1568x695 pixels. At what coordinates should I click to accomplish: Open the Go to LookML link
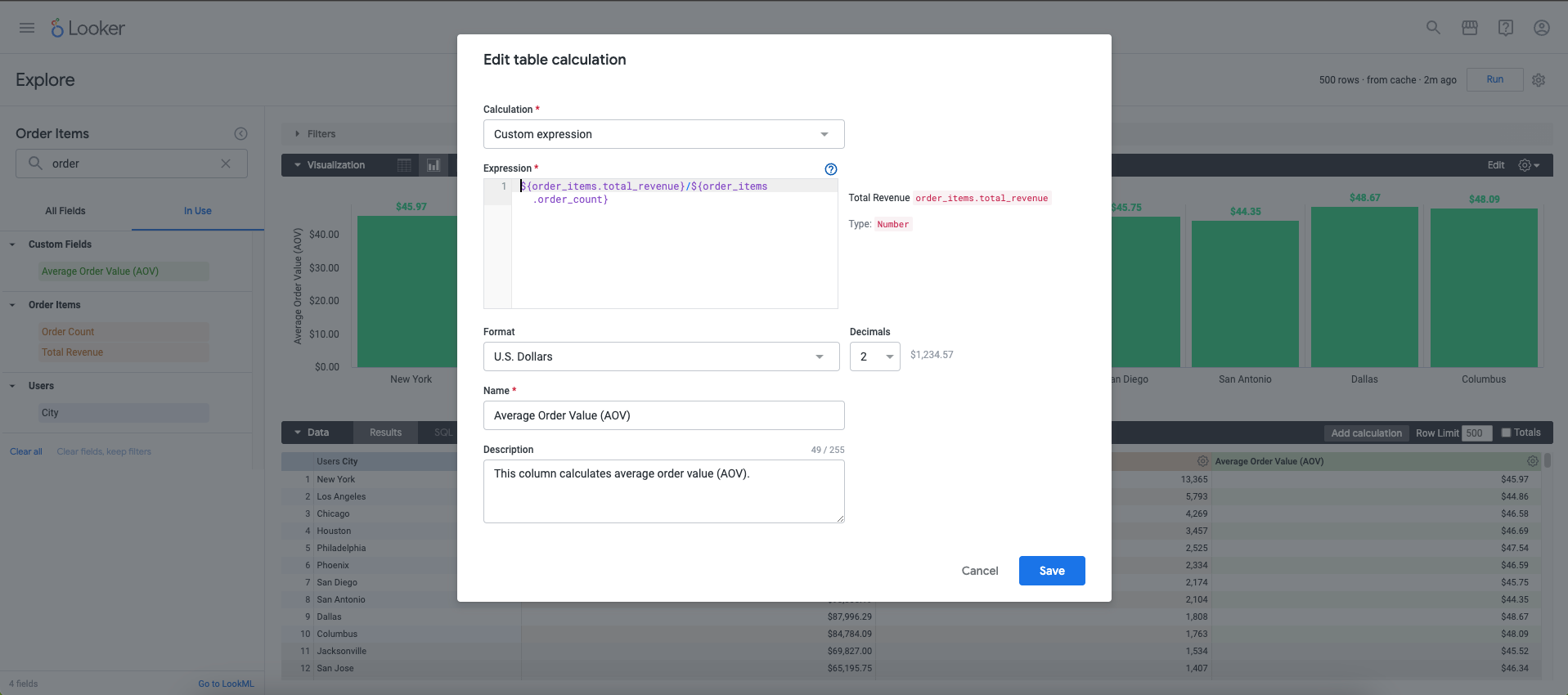tap(226, 684)
